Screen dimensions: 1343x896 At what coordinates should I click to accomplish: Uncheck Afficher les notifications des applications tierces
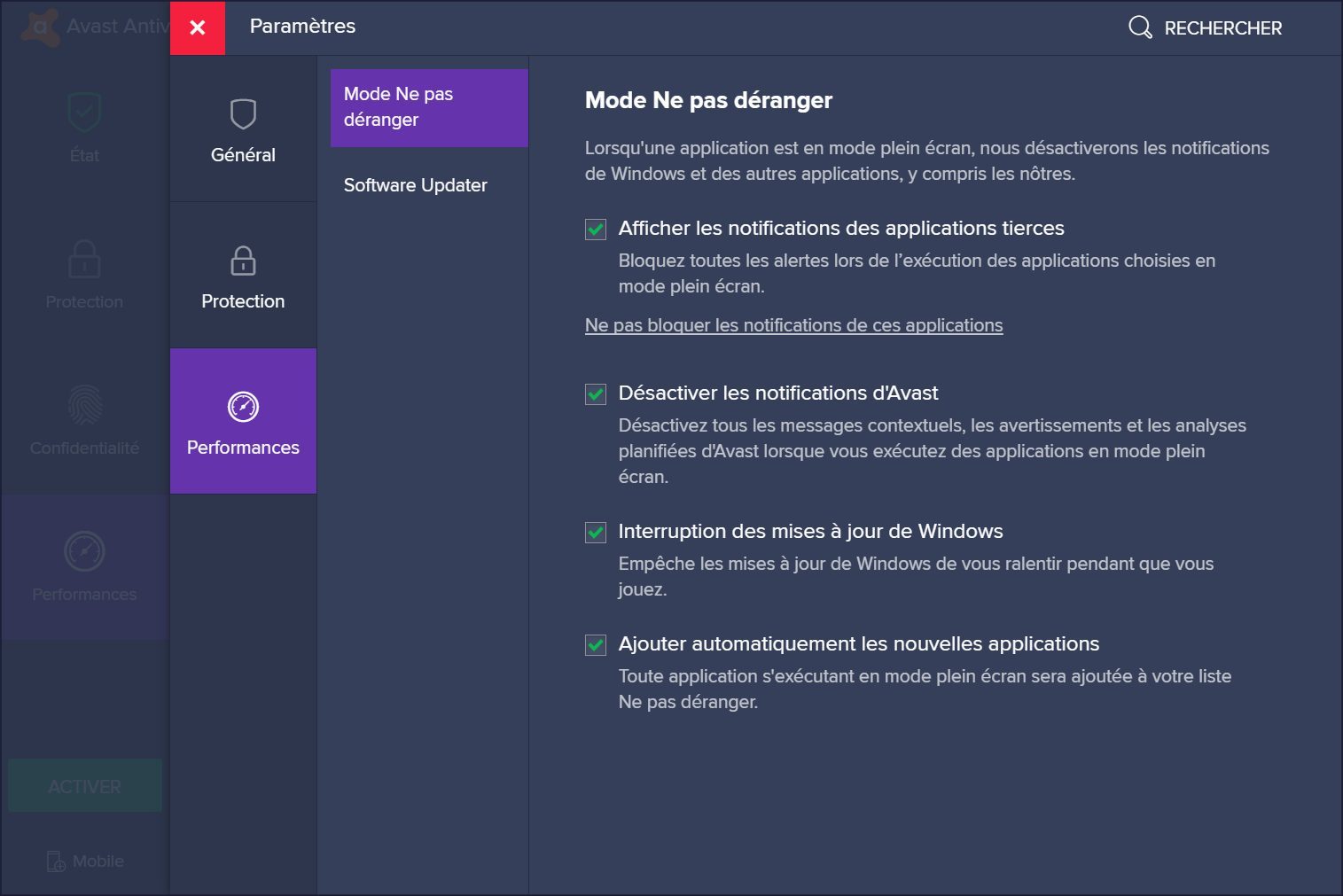(596, 230)
